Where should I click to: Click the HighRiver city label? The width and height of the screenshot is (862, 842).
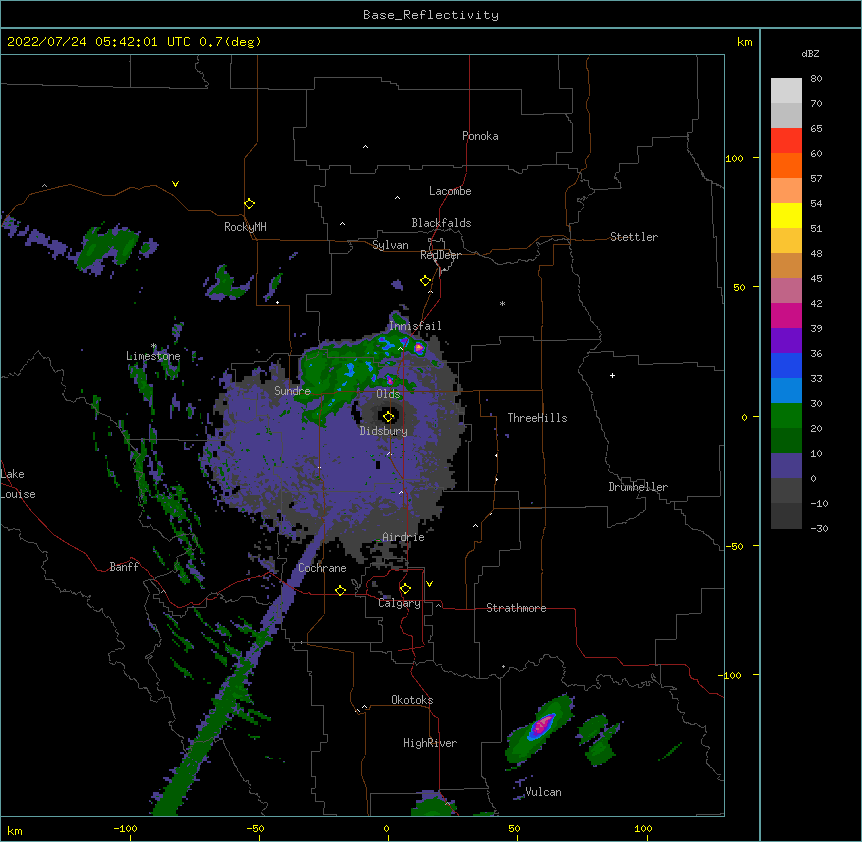click(x=430, y=743)
